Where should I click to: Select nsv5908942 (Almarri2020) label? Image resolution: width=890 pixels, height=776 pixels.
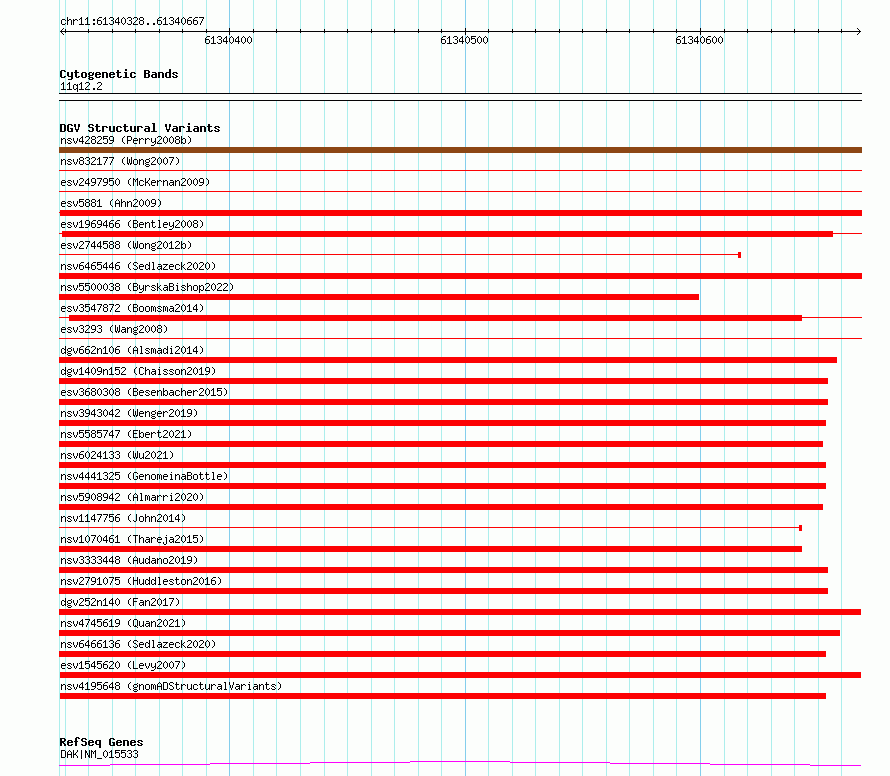point(132,497)
